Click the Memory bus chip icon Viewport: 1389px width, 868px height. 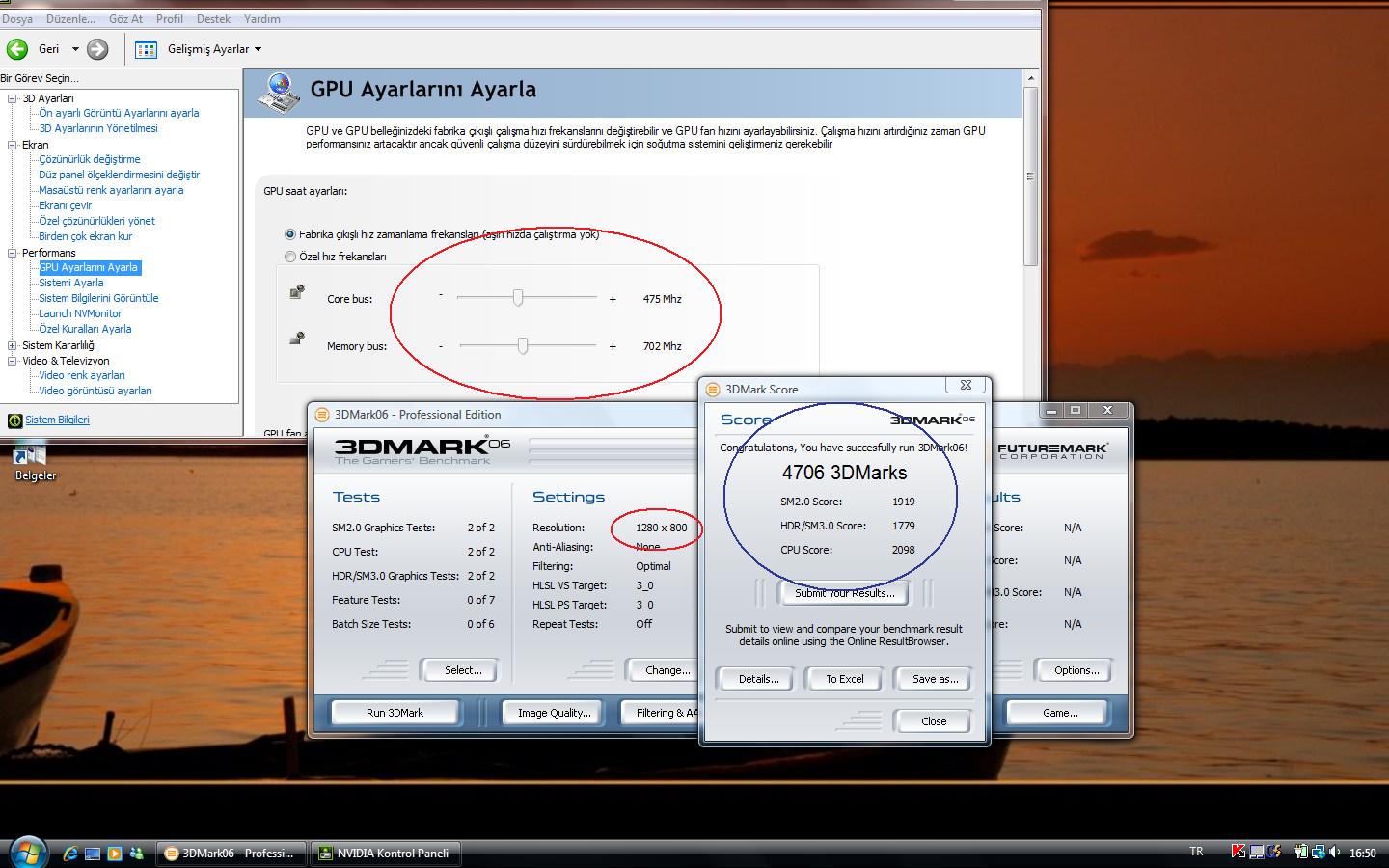[297, 339]
